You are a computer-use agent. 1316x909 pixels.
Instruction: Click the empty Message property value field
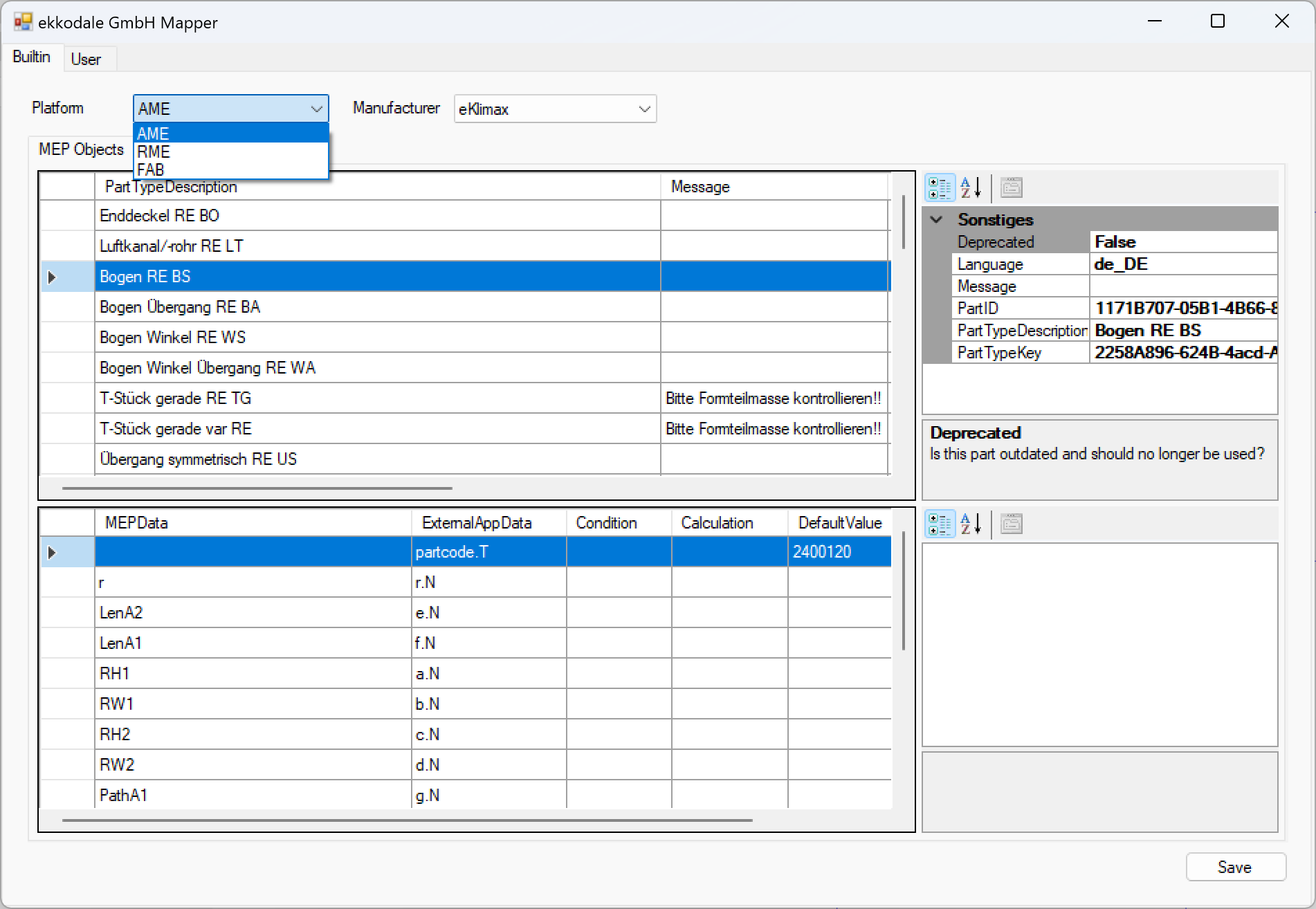coord(1183,286)
